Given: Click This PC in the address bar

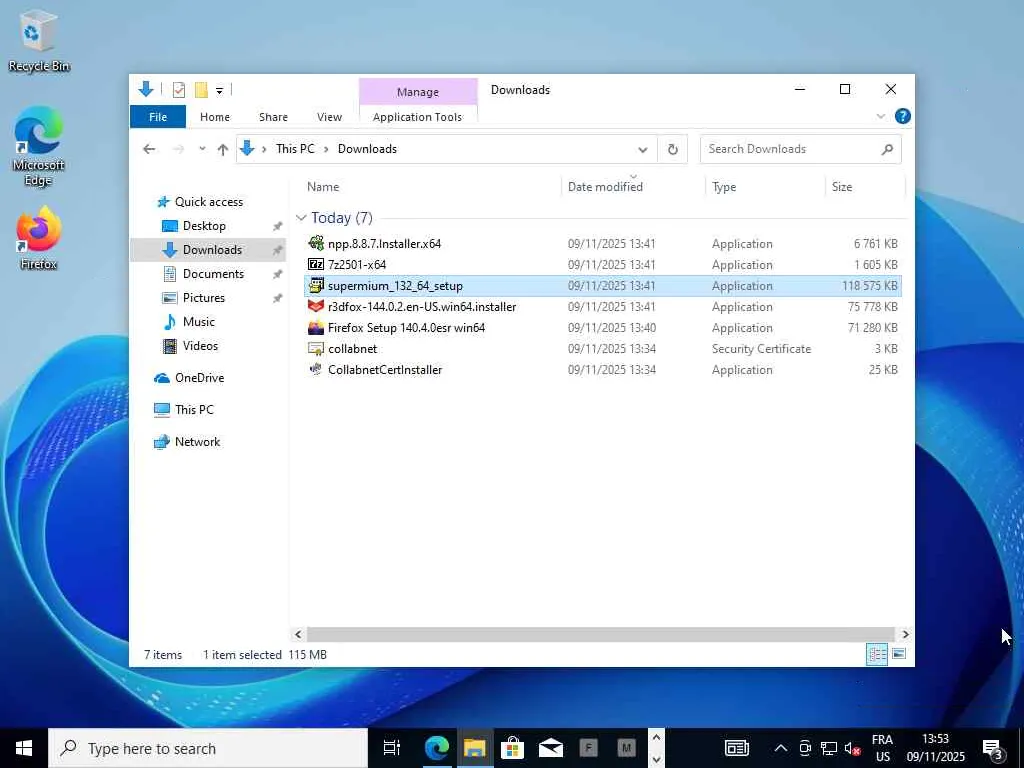Looking at the screenshot, I should (x=295, y=149).
